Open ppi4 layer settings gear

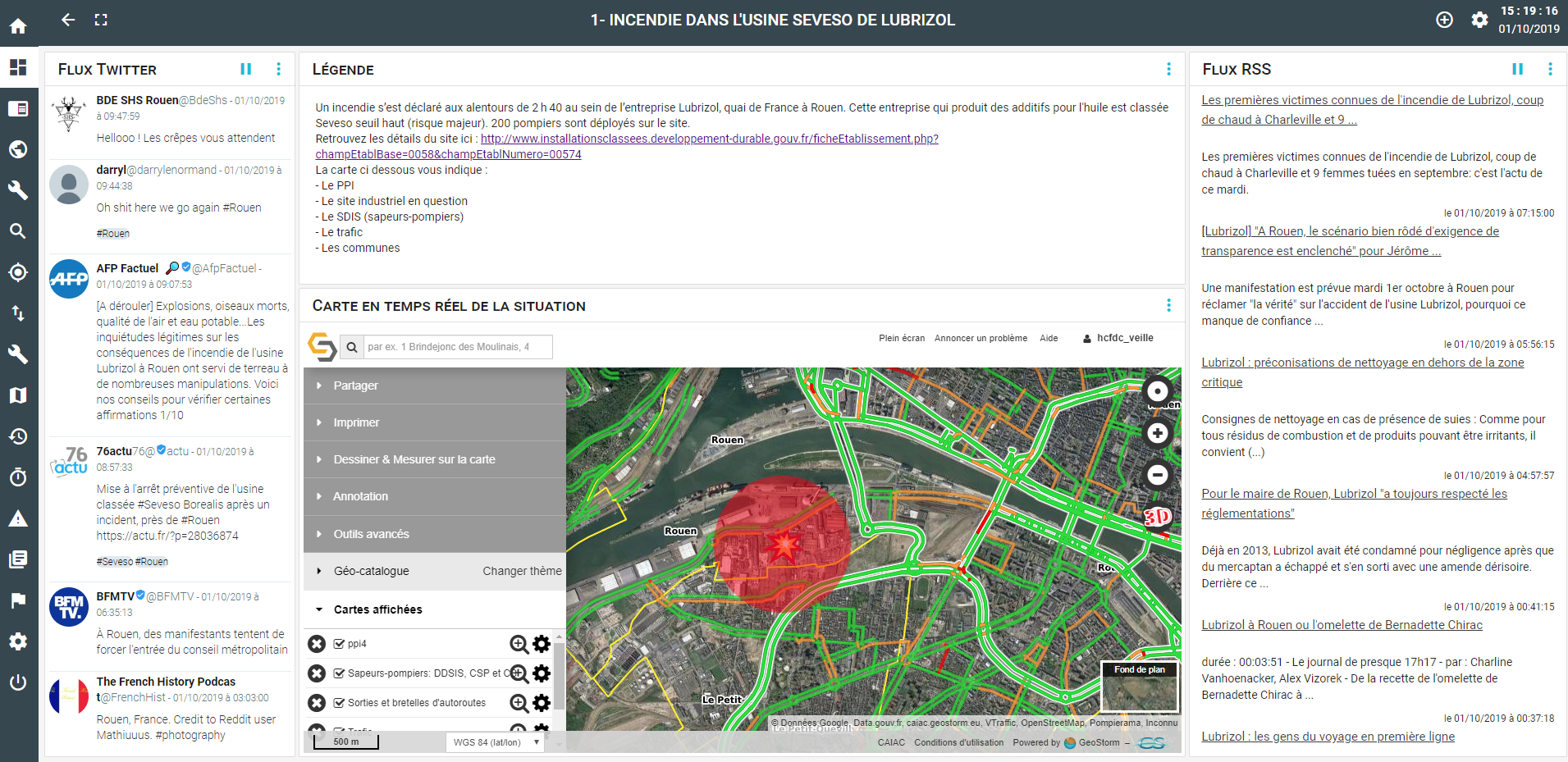point(542,644)
